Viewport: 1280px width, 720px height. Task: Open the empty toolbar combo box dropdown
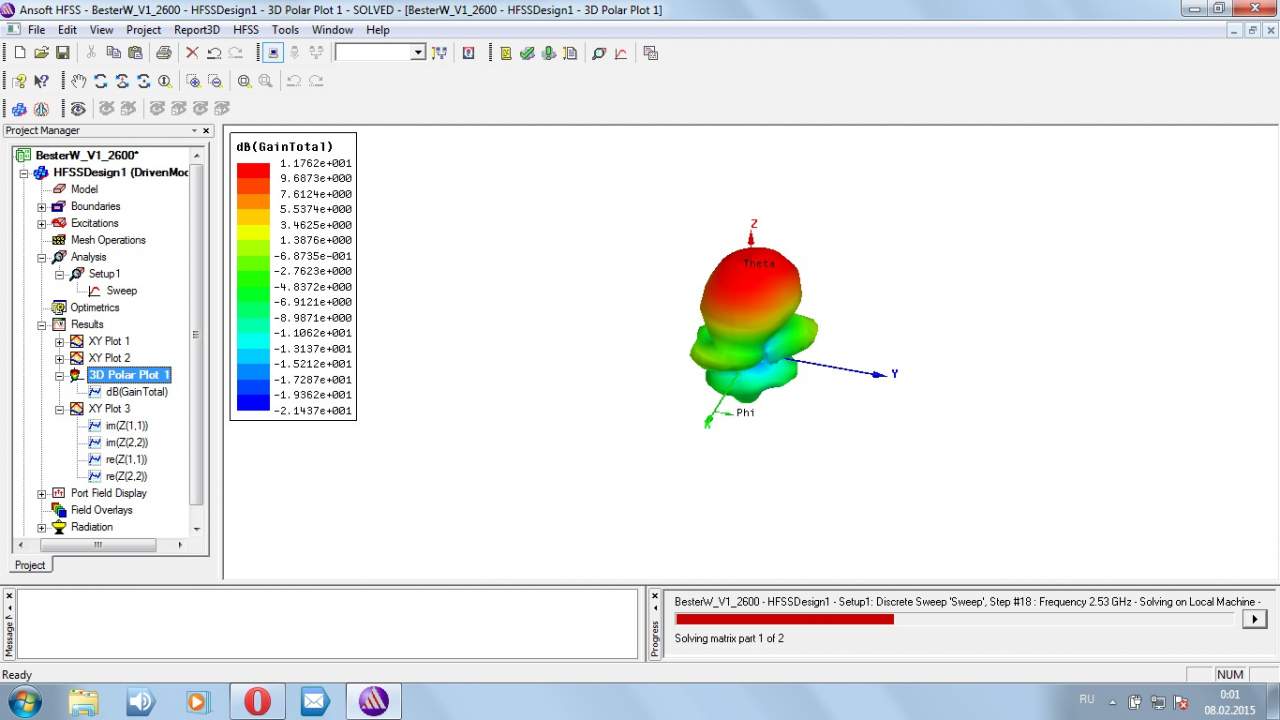[418, 53]
